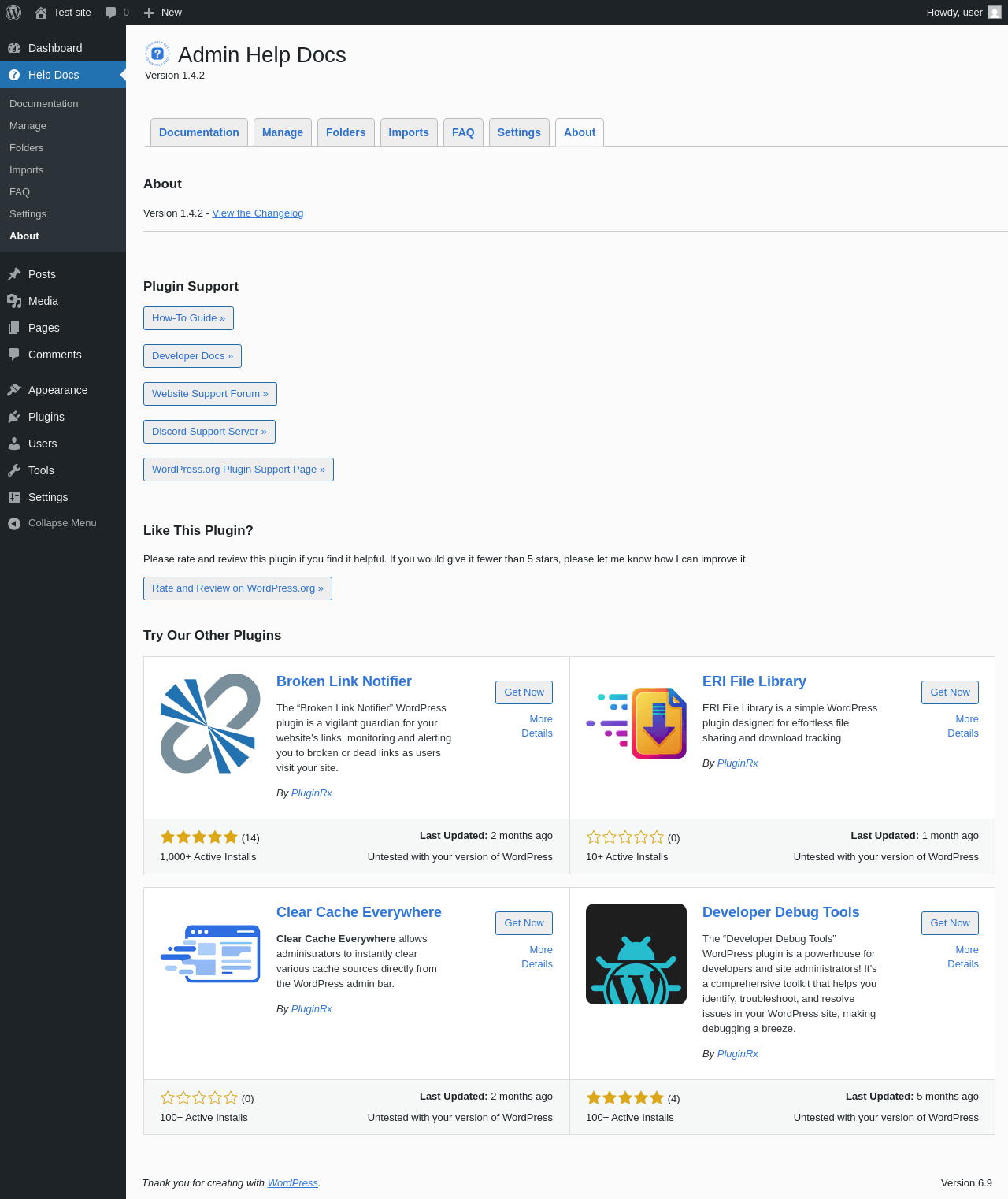Click the ERI File Library plugin icon

(636, 723)
